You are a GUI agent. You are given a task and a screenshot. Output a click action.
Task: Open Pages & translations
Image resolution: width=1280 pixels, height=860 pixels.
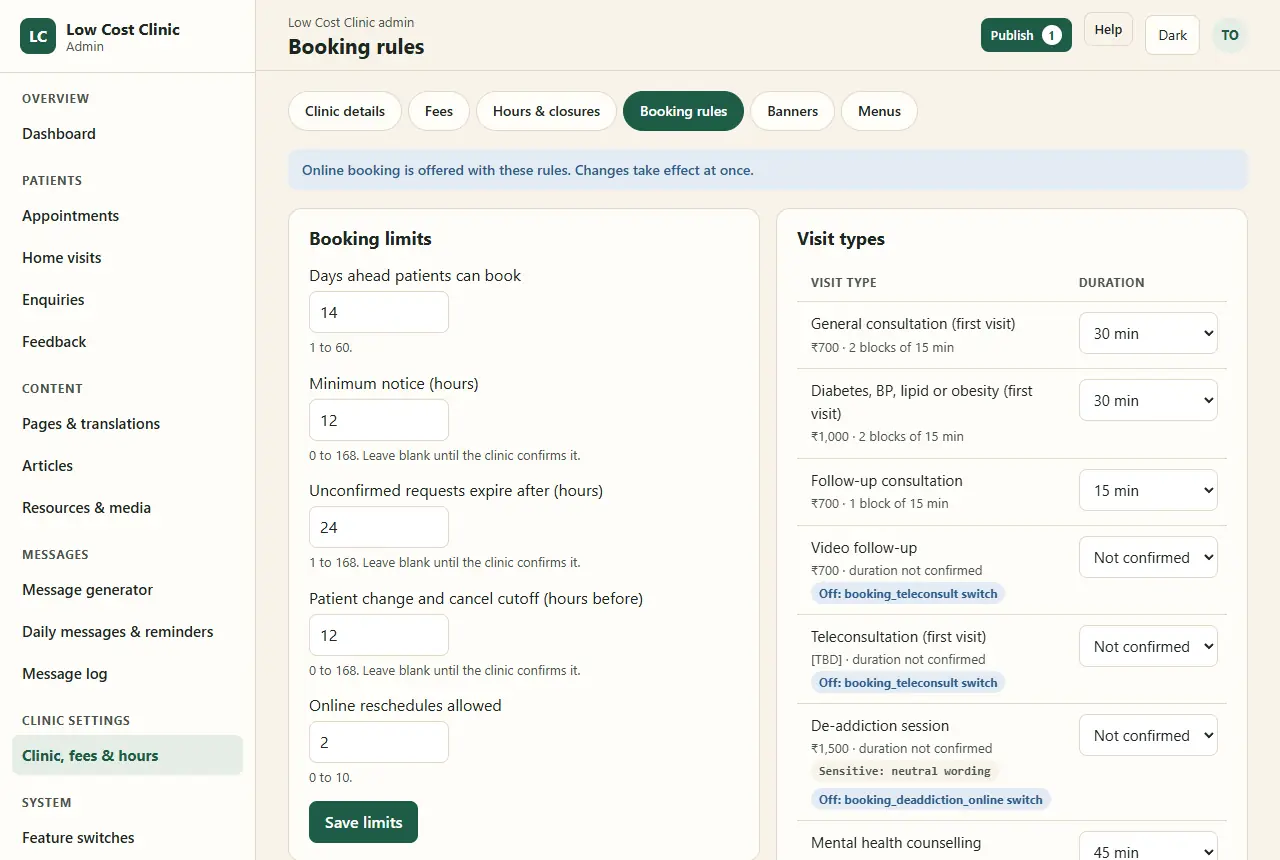point(127,424)
